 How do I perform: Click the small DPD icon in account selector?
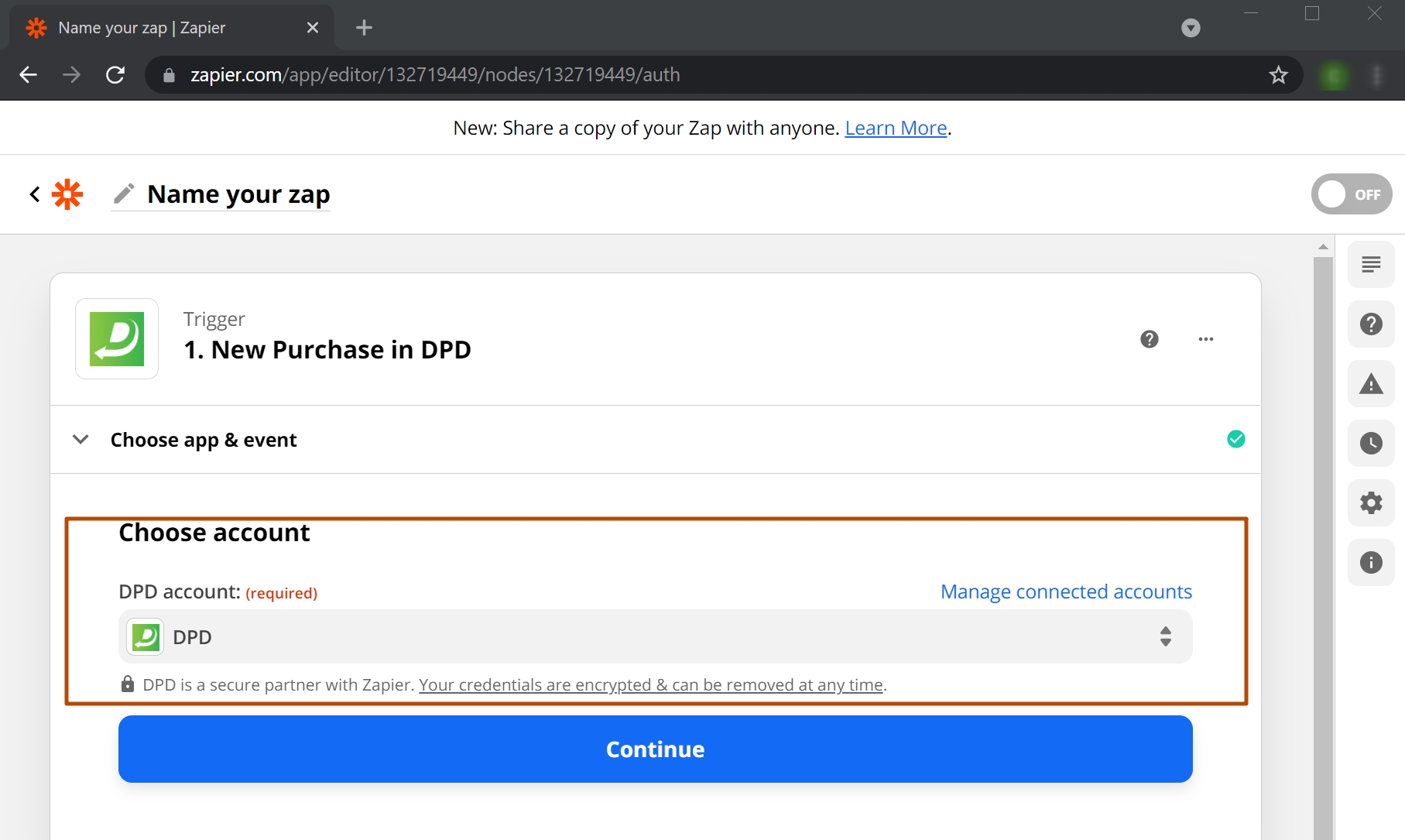pos(146,637)
